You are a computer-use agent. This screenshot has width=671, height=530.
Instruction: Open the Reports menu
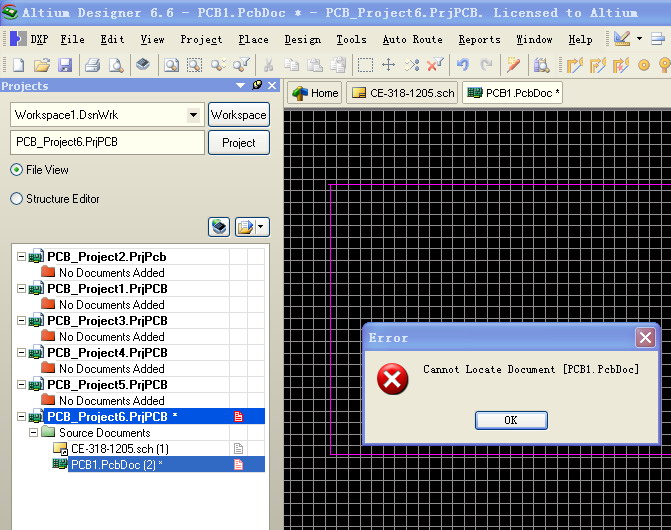click(x=479, y=39)
